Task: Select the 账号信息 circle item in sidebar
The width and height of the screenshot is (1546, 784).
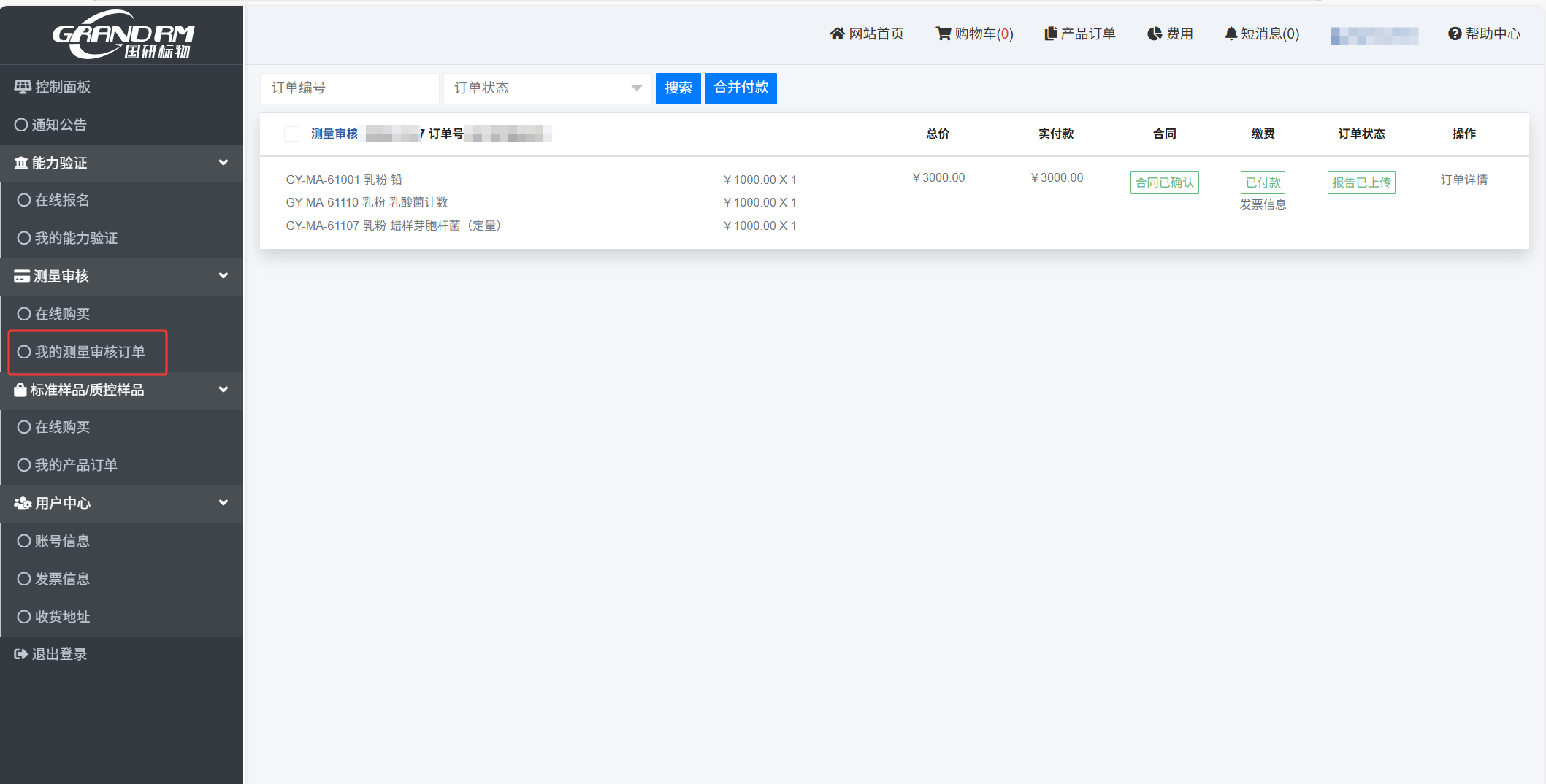Action: [x=25, y=541]
